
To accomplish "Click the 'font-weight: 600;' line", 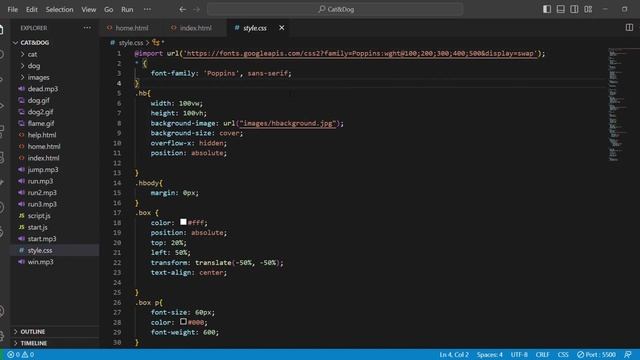I will pos(184,332).
